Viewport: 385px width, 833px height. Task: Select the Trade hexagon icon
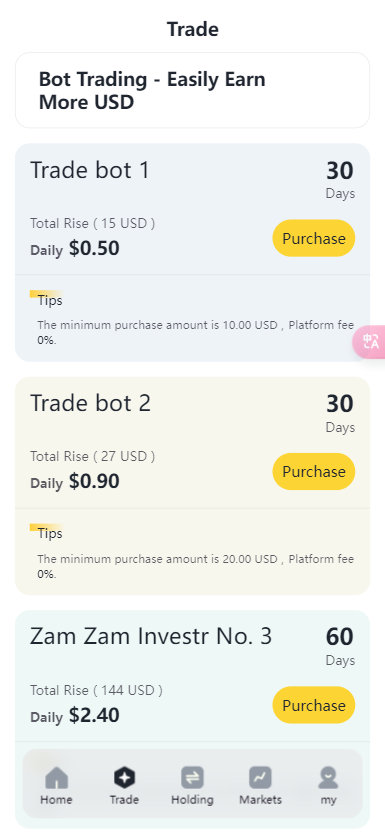pos(124,778)
